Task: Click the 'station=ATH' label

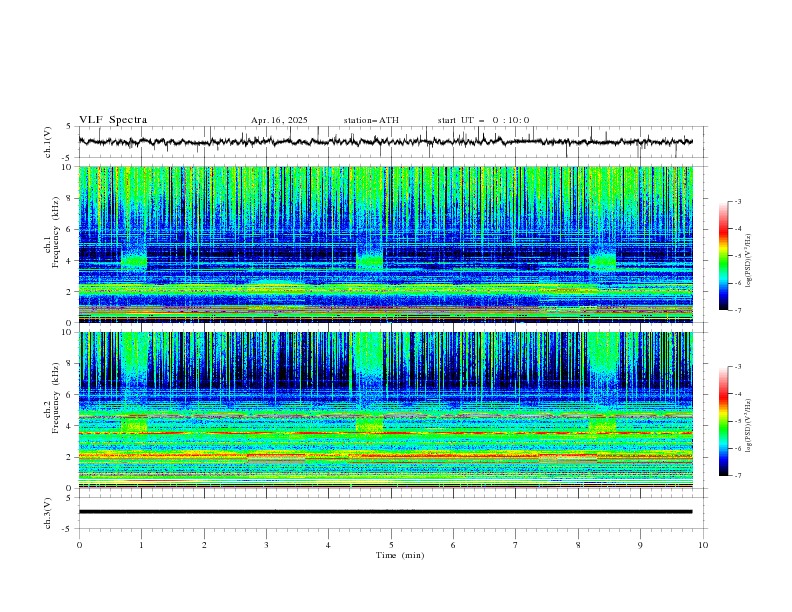Action: tap(371, 120)
